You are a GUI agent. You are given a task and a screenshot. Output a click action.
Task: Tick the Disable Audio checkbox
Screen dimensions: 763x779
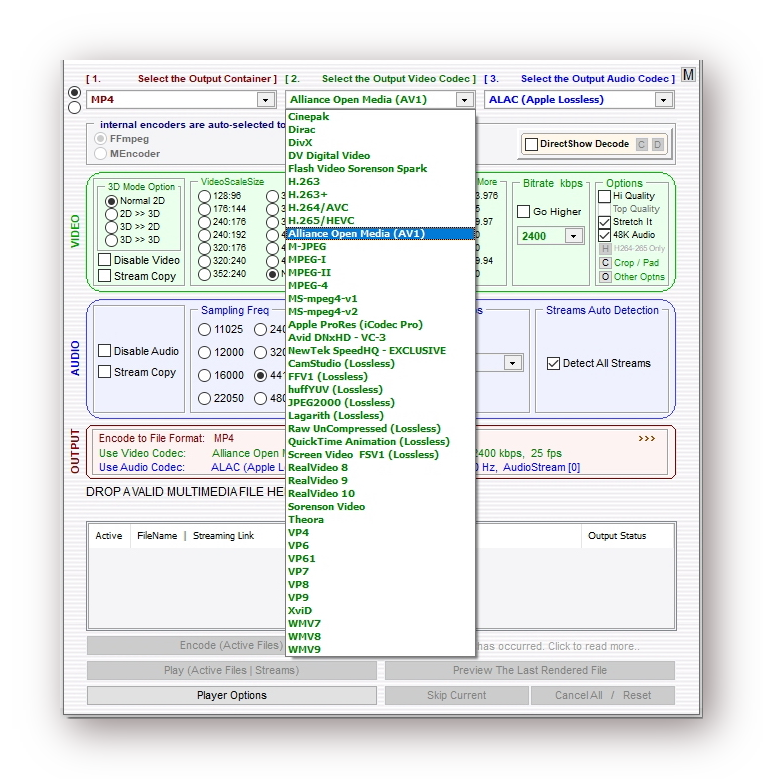point(104,351)
